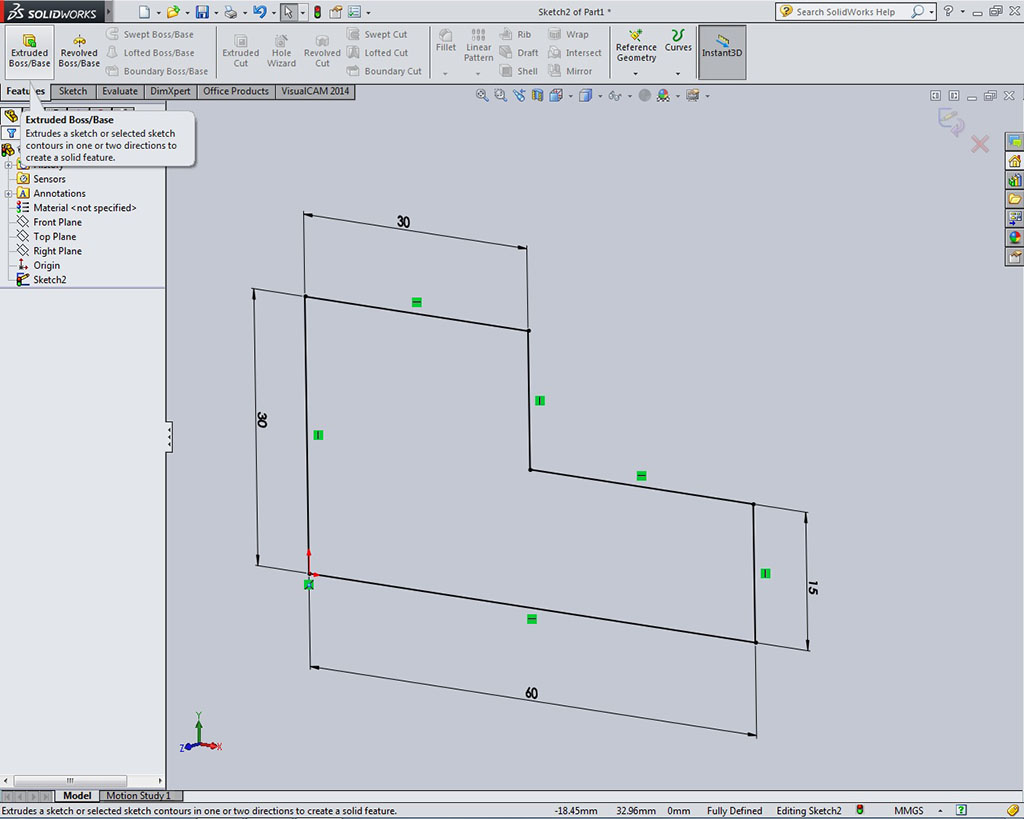Viewport: 1024px width, 819px height.
Task: Select the Revolved Boss/Base tool
Action: [x=79, y=50]
